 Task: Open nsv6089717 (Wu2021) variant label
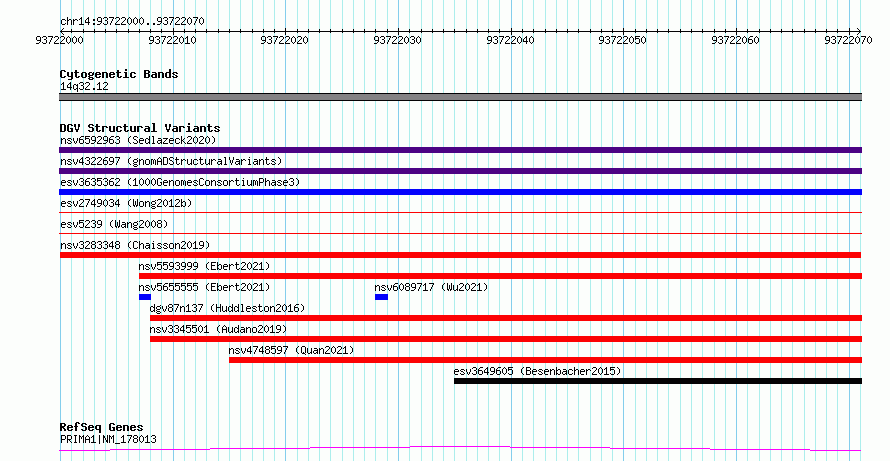tap(431, 287)
